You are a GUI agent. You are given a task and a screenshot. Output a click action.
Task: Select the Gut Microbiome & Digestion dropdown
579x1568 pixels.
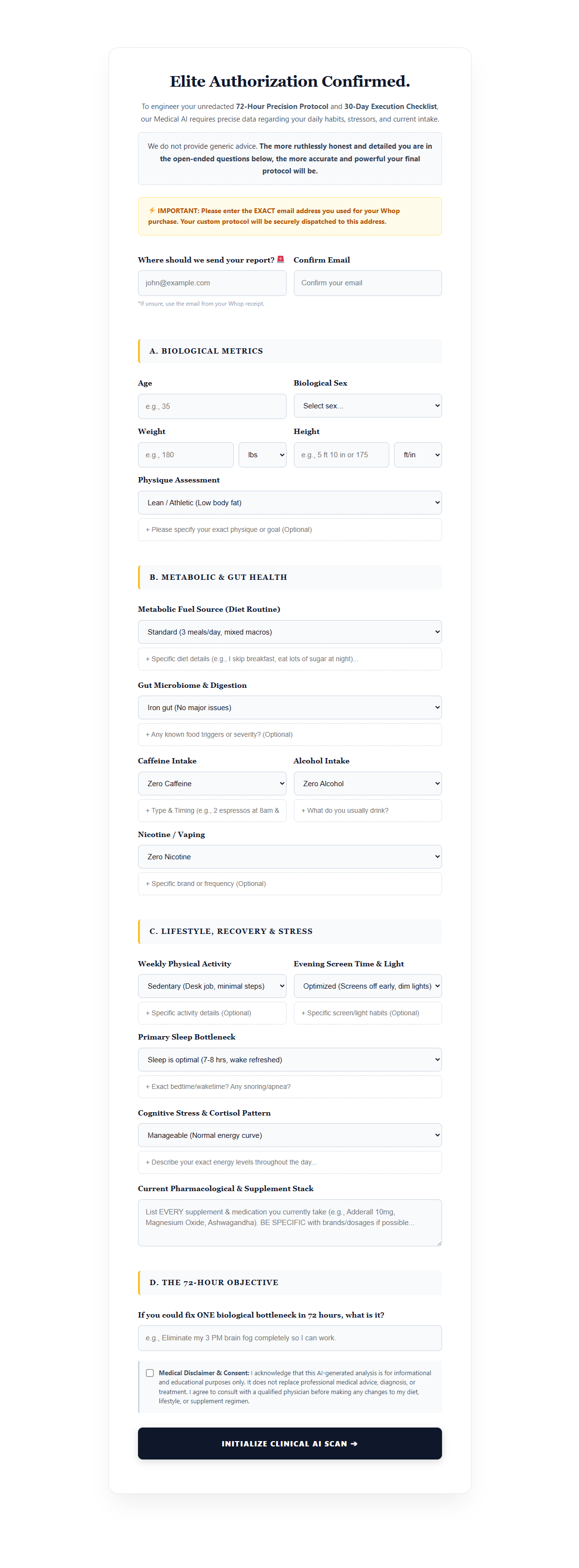[x=289, y=708]
